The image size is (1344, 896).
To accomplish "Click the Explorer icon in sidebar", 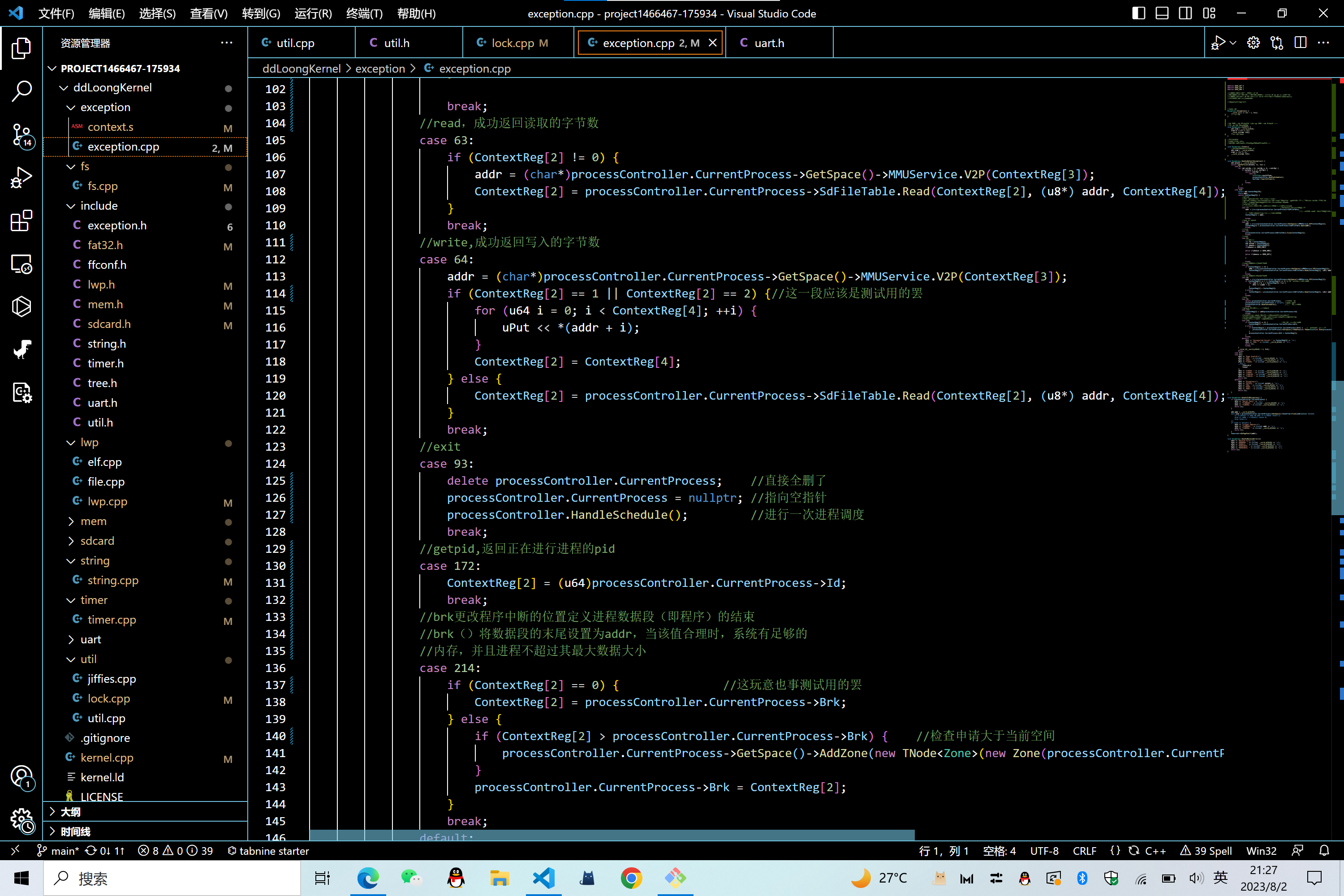I will 22,47.
